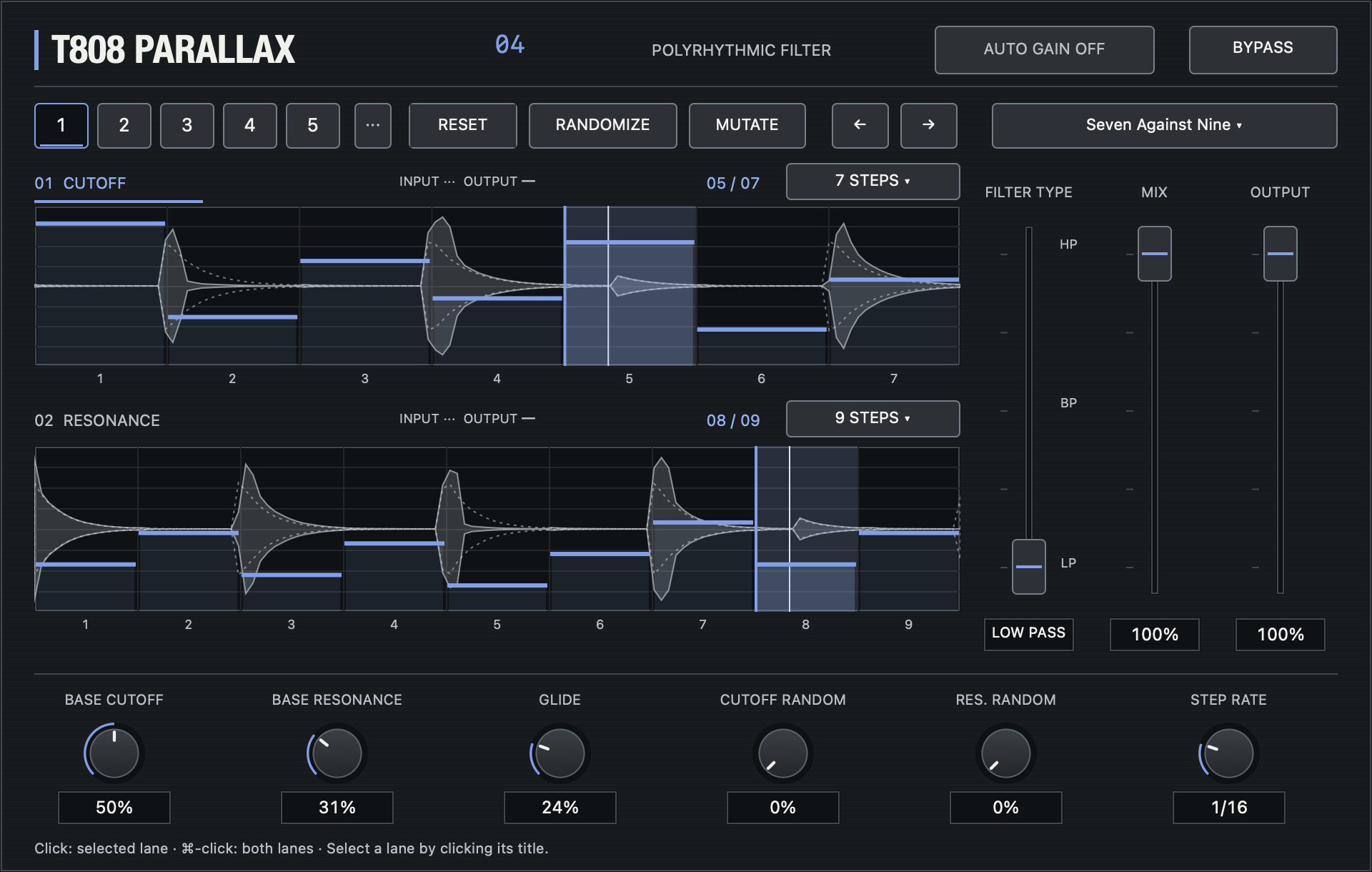Image resolution: width=1372 pixels, height=872 pixels.
Task: Toggle the Auto Gain Off button
Action: (1044, 49)
